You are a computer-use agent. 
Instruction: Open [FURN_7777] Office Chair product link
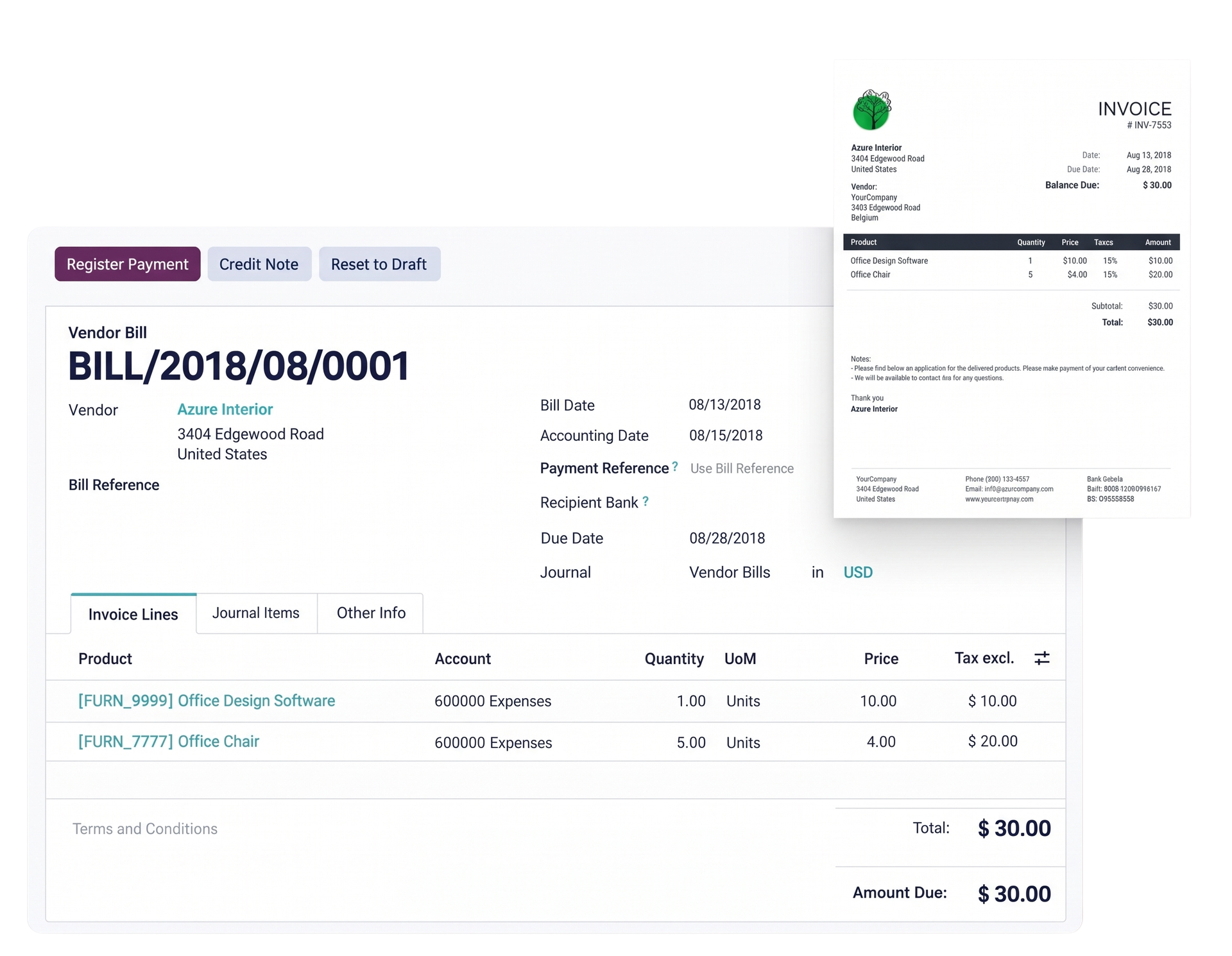pyautogui.click(x=169, y=741)
